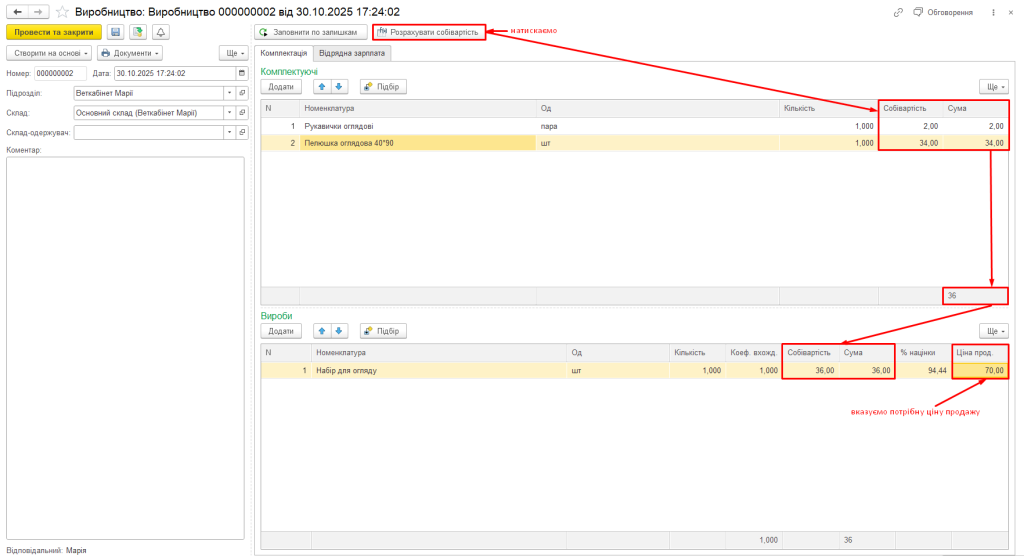
Task: Open the three-dot menu in title bar
Action: tap(993, 12)
